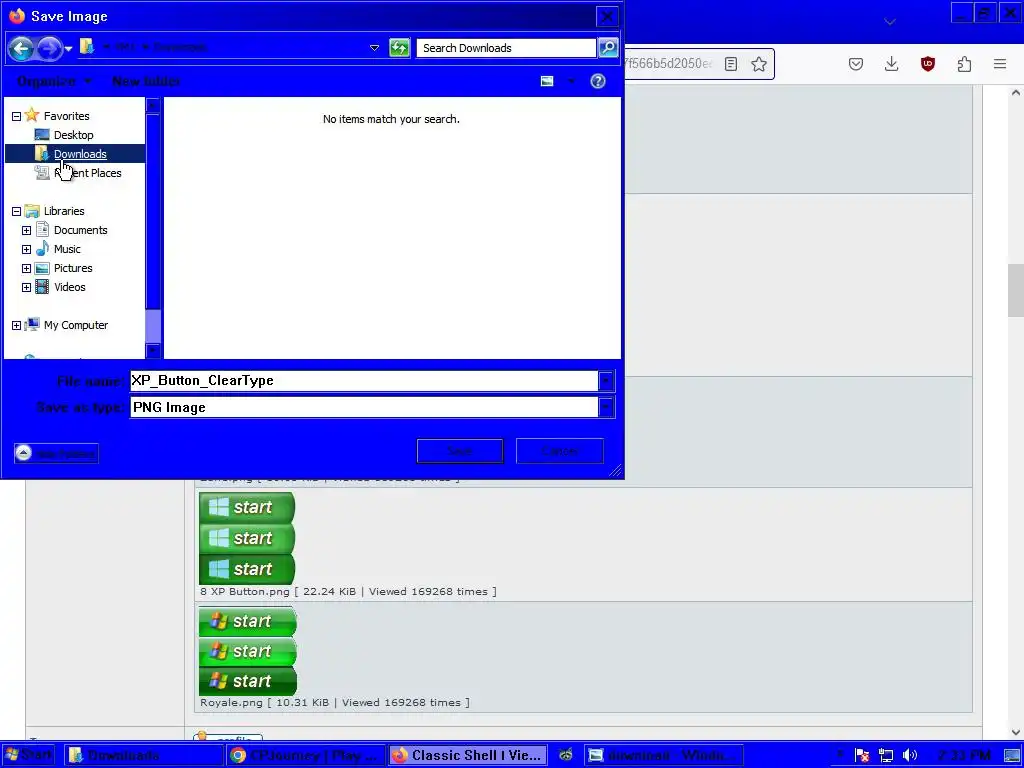Expand the Music library node
The image size is (1024, 768).
click(26, 249)
